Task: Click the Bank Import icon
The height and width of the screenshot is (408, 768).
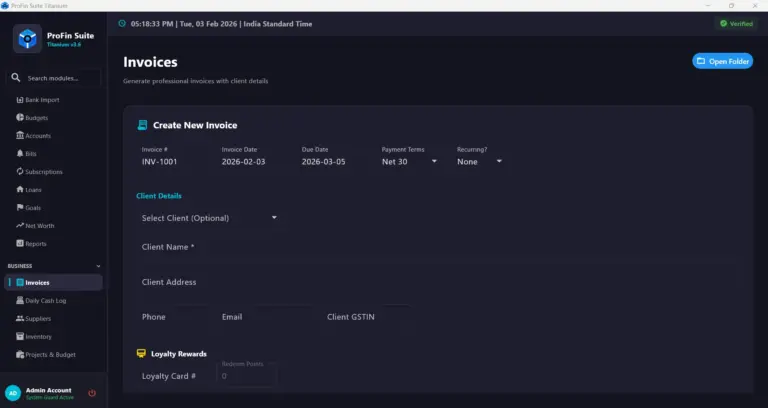Action: [20, 100]
